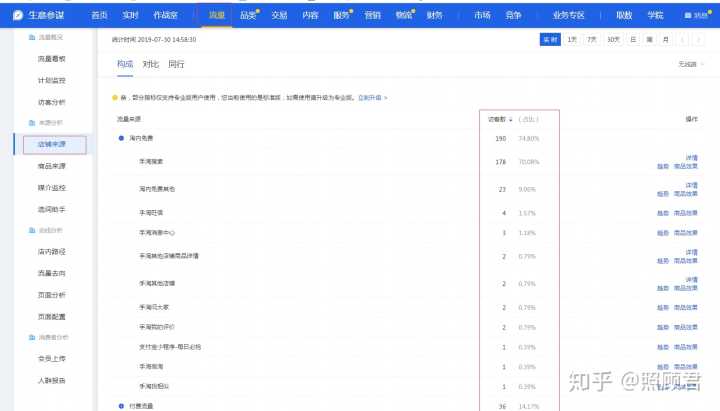Click the sort arrow beside 访客数
Viewport: 720px width, 411px height.
(x=511, y=119)
